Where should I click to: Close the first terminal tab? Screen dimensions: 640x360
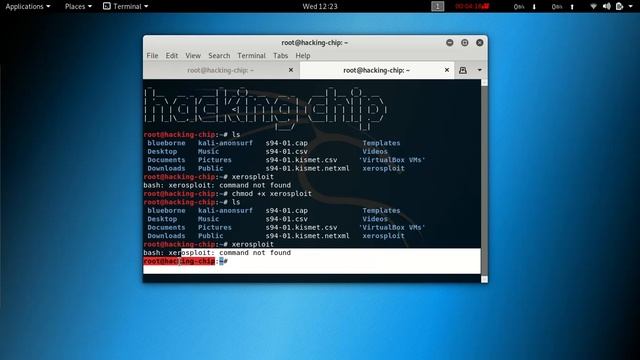[x=291, y=70]
